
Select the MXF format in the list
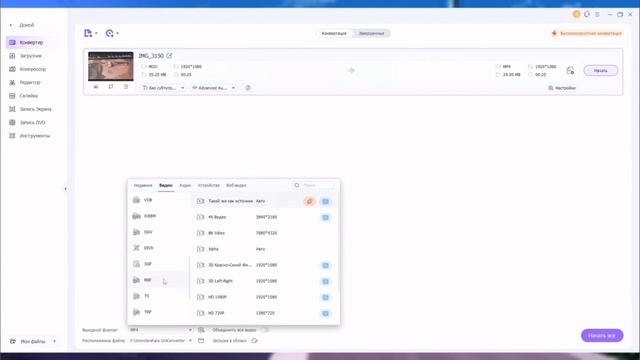(x=158, y=280)
